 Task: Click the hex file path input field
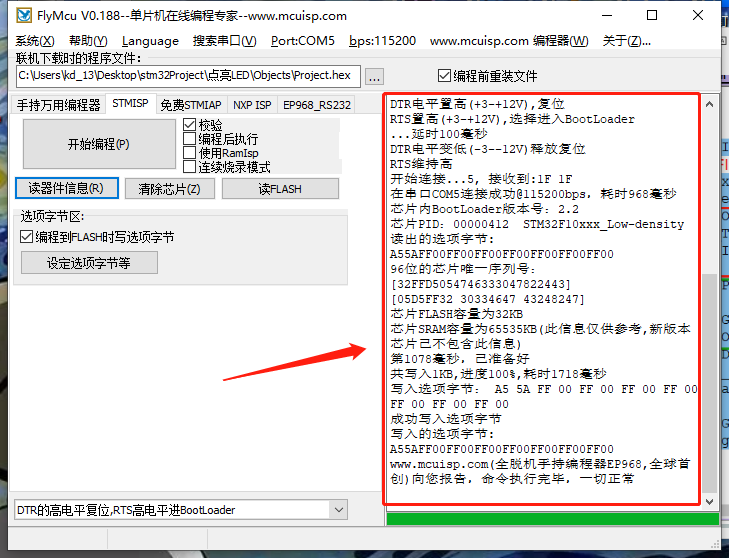(187, 76)
